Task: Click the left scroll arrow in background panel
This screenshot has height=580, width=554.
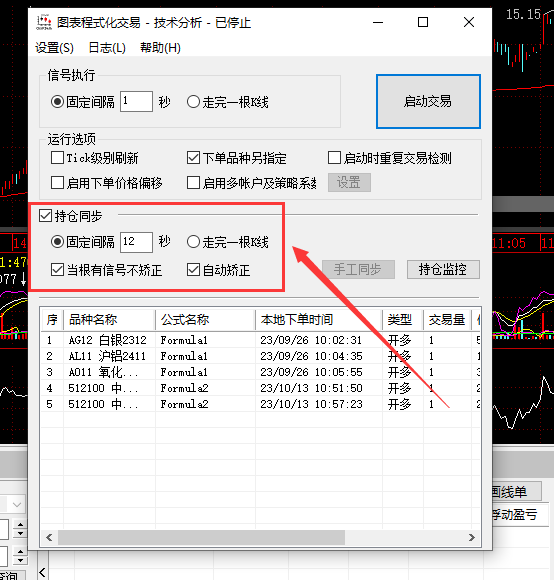Action: click(x=43, y=572)
